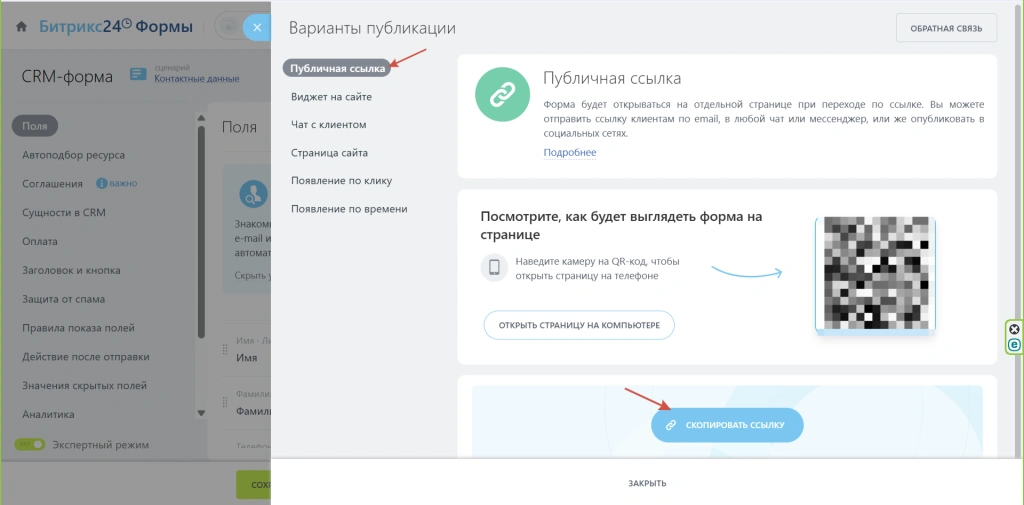Close the side panel with the X button

tap(257, 27)
